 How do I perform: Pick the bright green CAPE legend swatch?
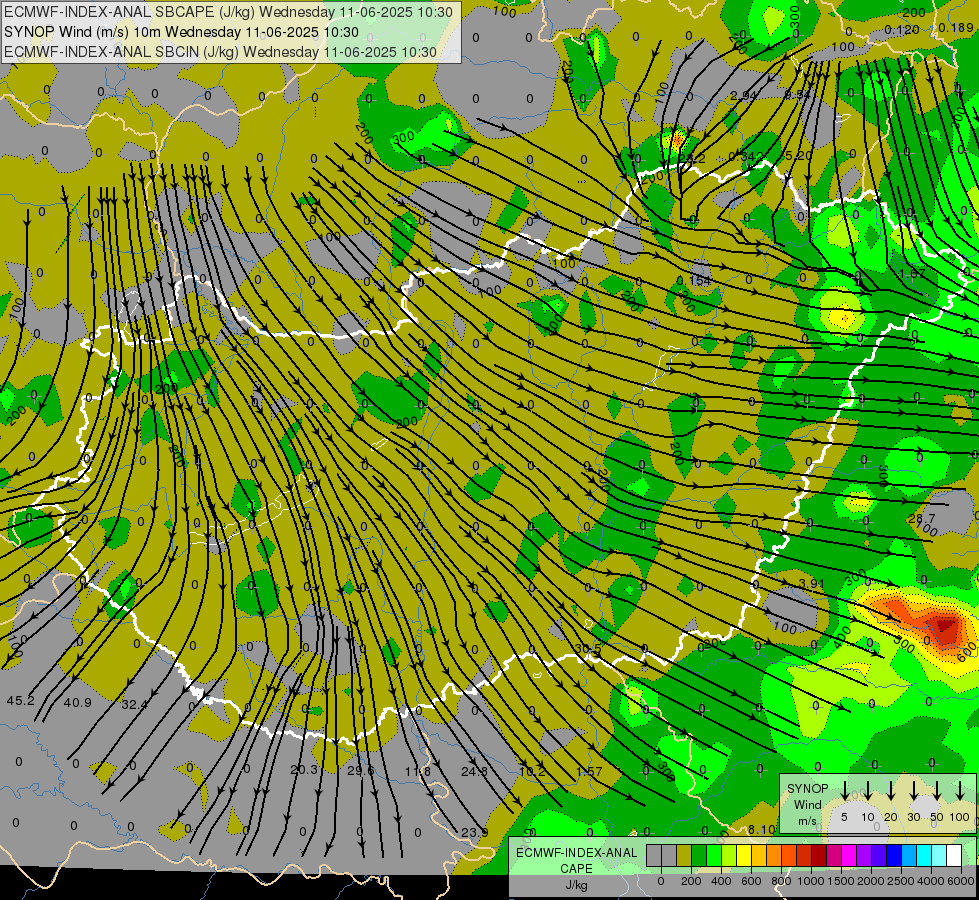coord(714,856)
